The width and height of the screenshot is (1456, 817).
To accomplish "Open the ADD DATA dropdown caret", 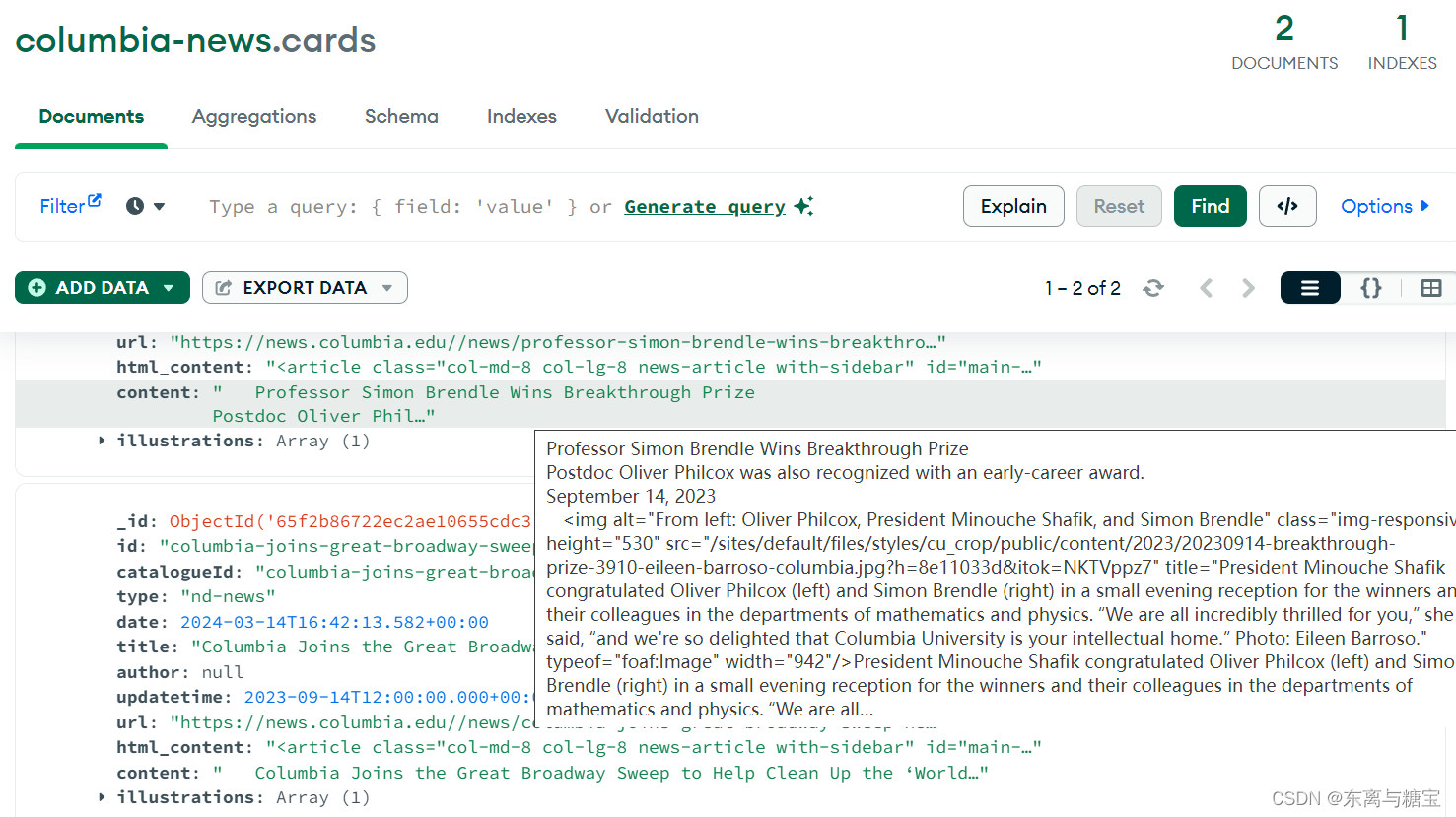I will [x=170, y=288].
